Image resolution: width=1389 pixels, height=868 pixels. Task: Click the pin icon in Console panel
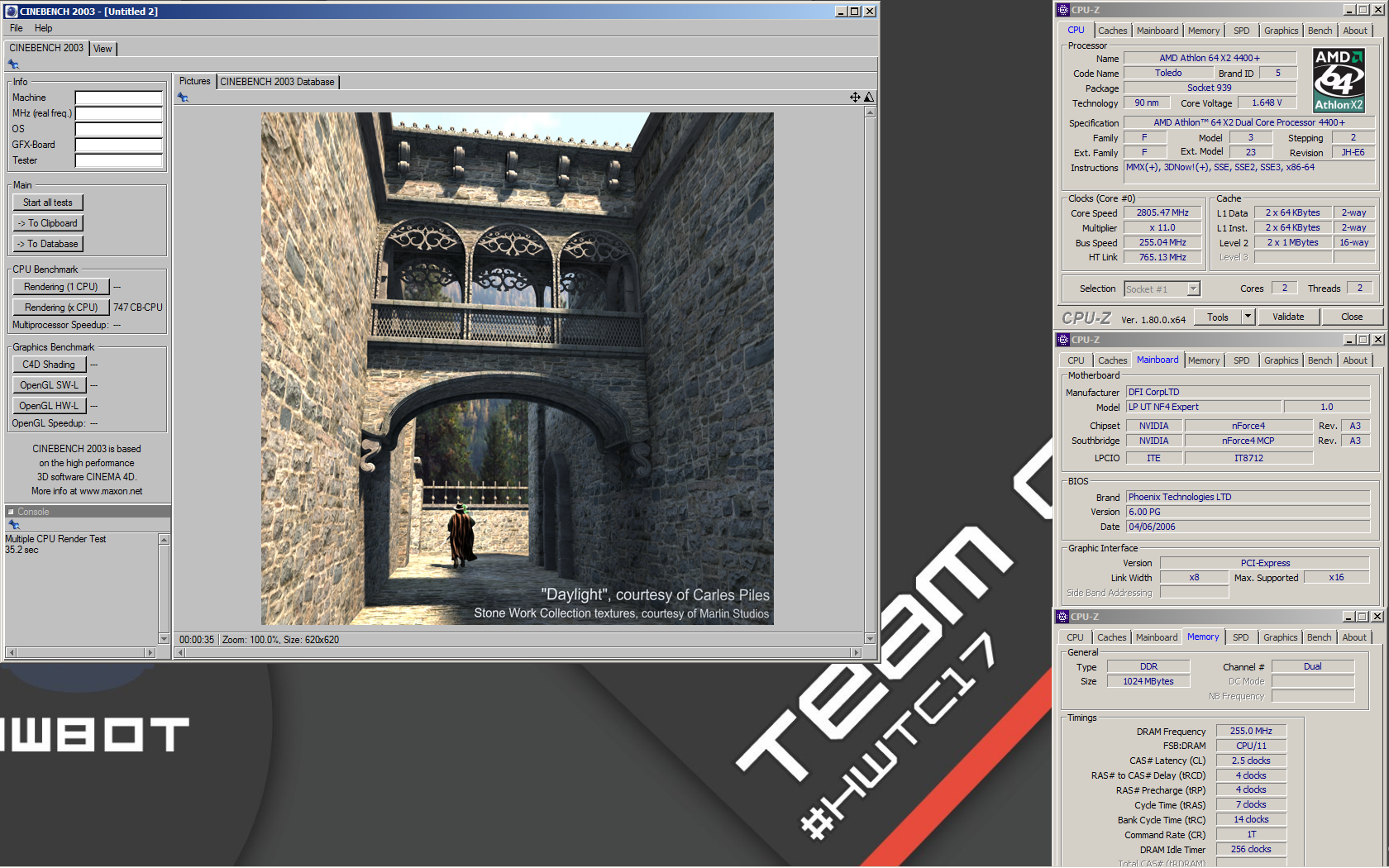pos(13,525)
